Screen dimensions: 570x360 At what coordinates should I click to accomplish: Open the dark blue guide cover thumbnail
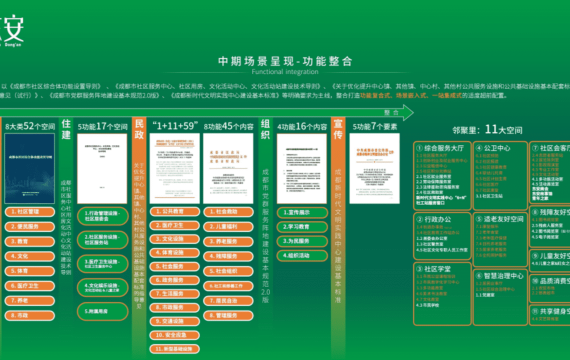click(x=29, y=168)
